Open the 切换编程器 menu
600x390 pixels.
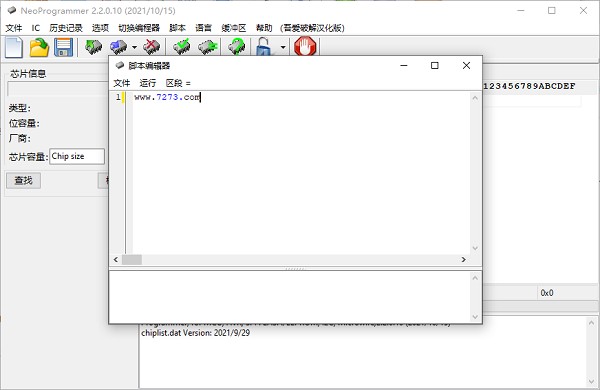[139, 28]
